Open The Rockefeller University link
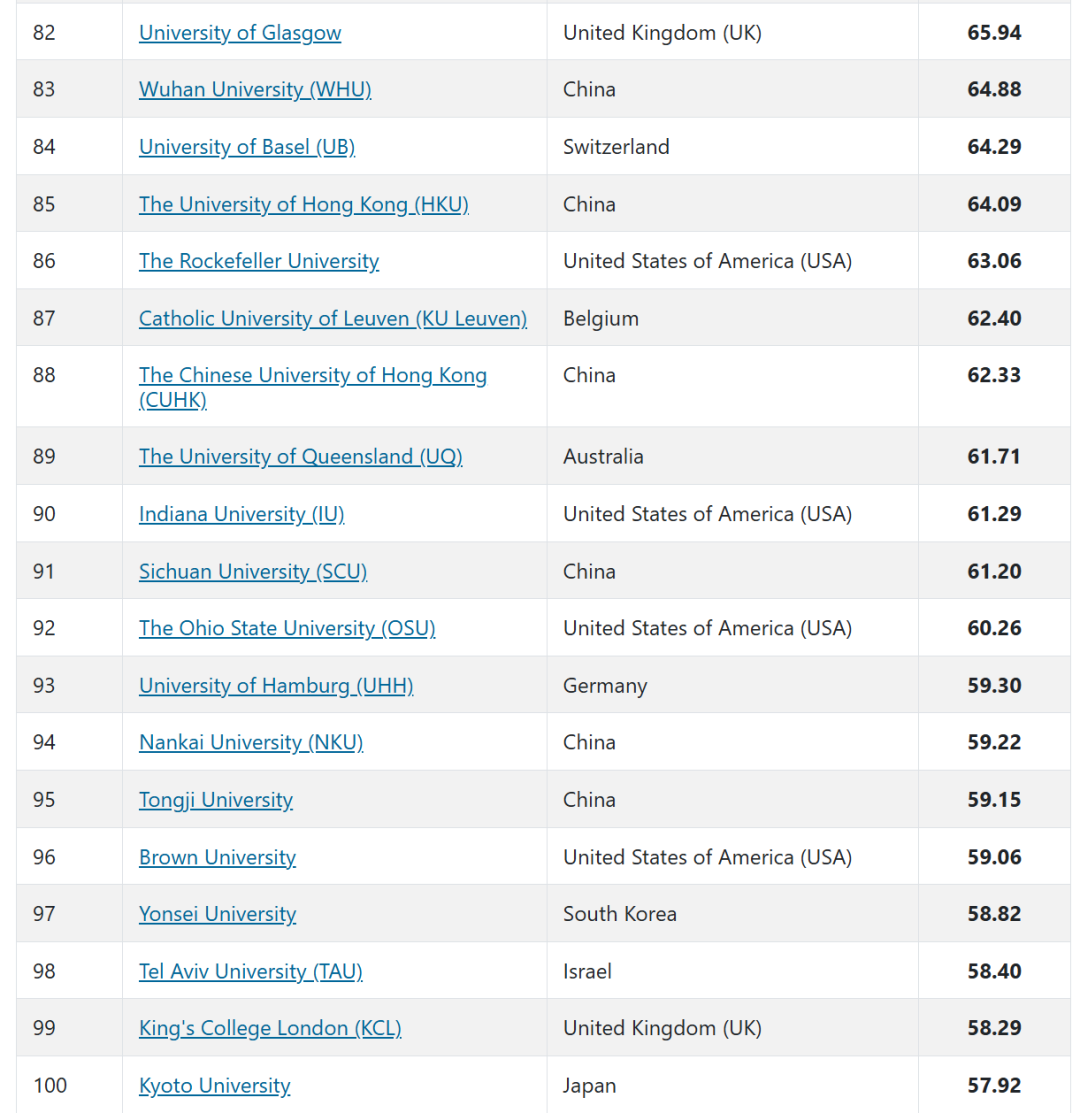The image size is (1080, 1113). [x=259, y=261]
